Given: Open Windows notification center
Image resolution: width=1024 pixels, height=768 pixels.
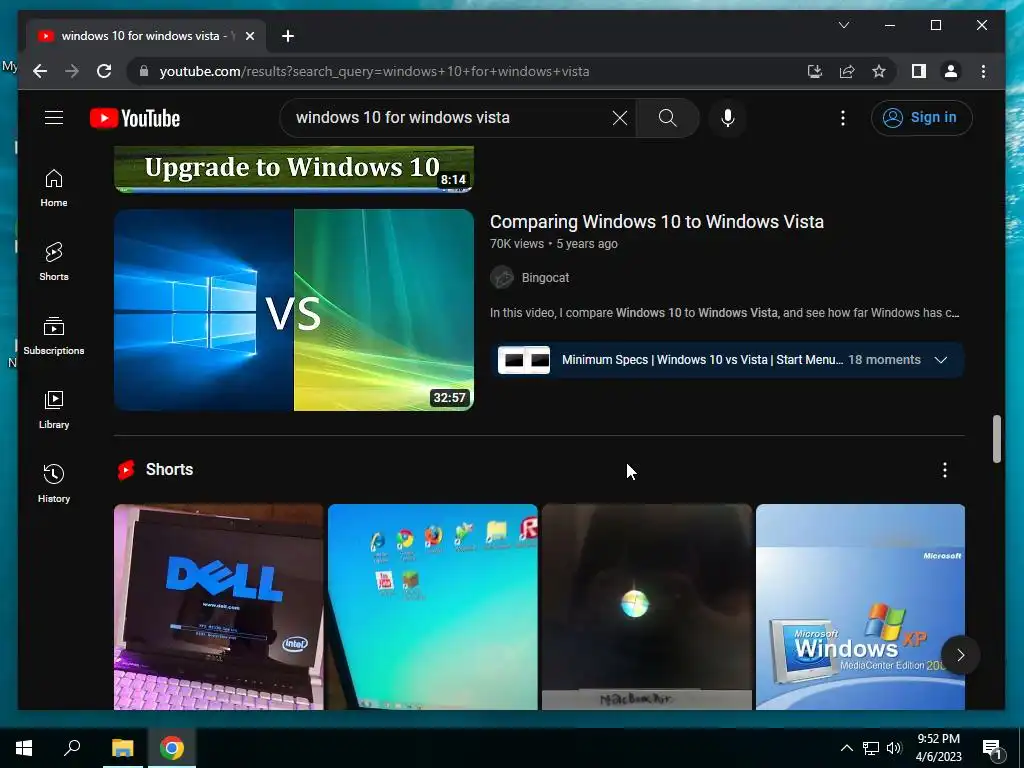Looking at the screenshot, I should 993,748.
